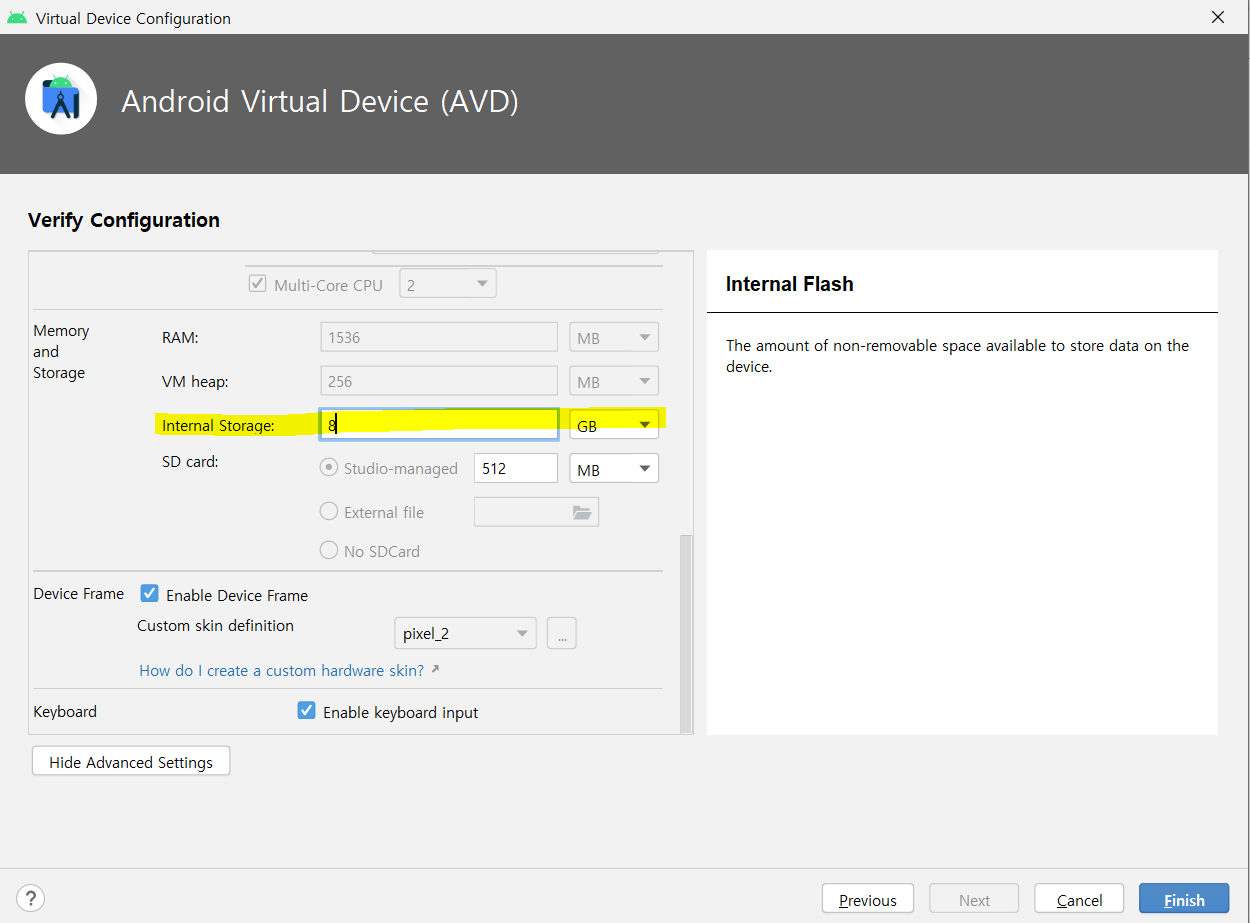Open the RAM unit MB dropdown
The image size is (1250, 923).
pos(614,338)
